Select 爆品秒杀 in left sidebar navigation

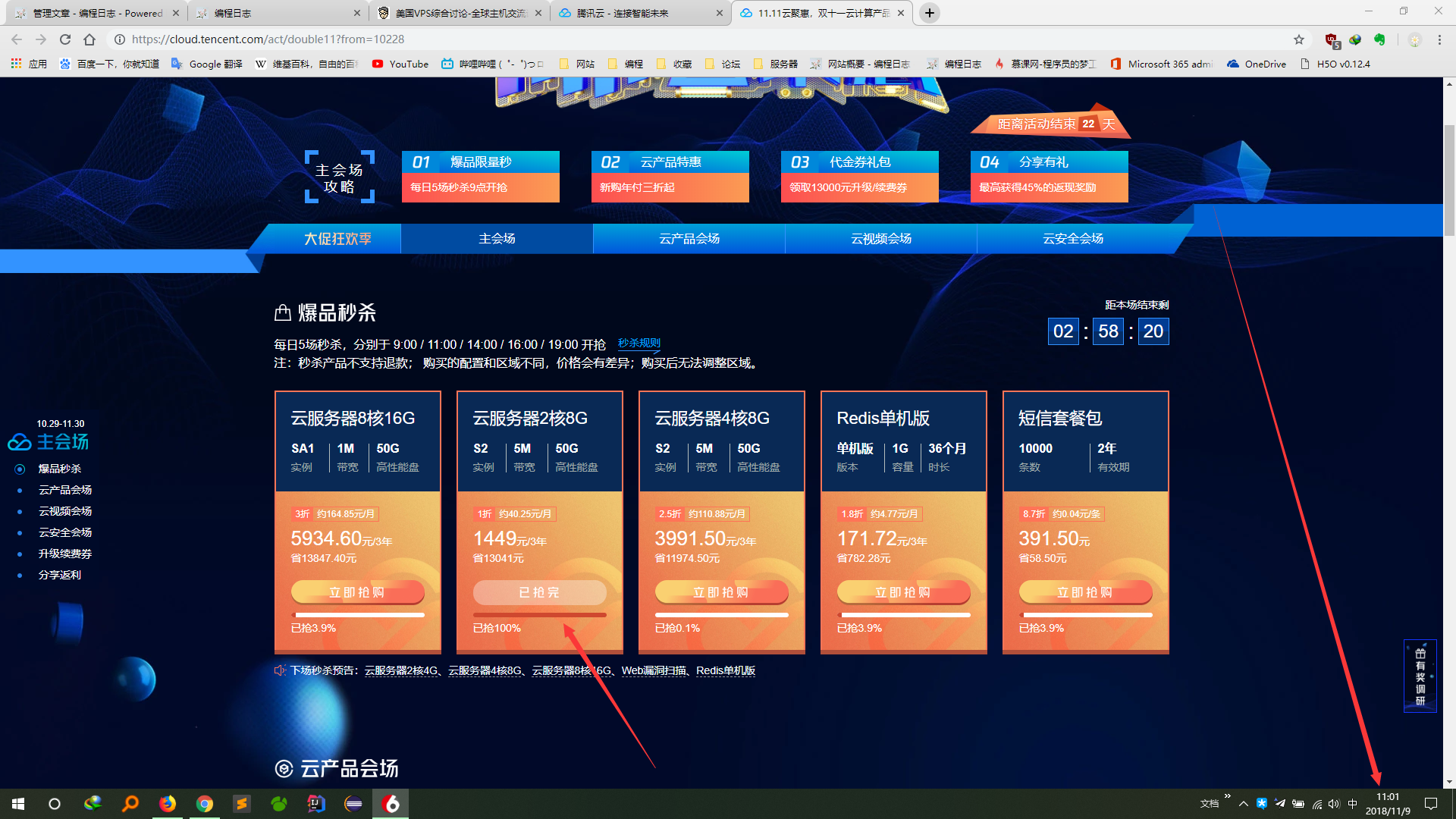[60, 469]
